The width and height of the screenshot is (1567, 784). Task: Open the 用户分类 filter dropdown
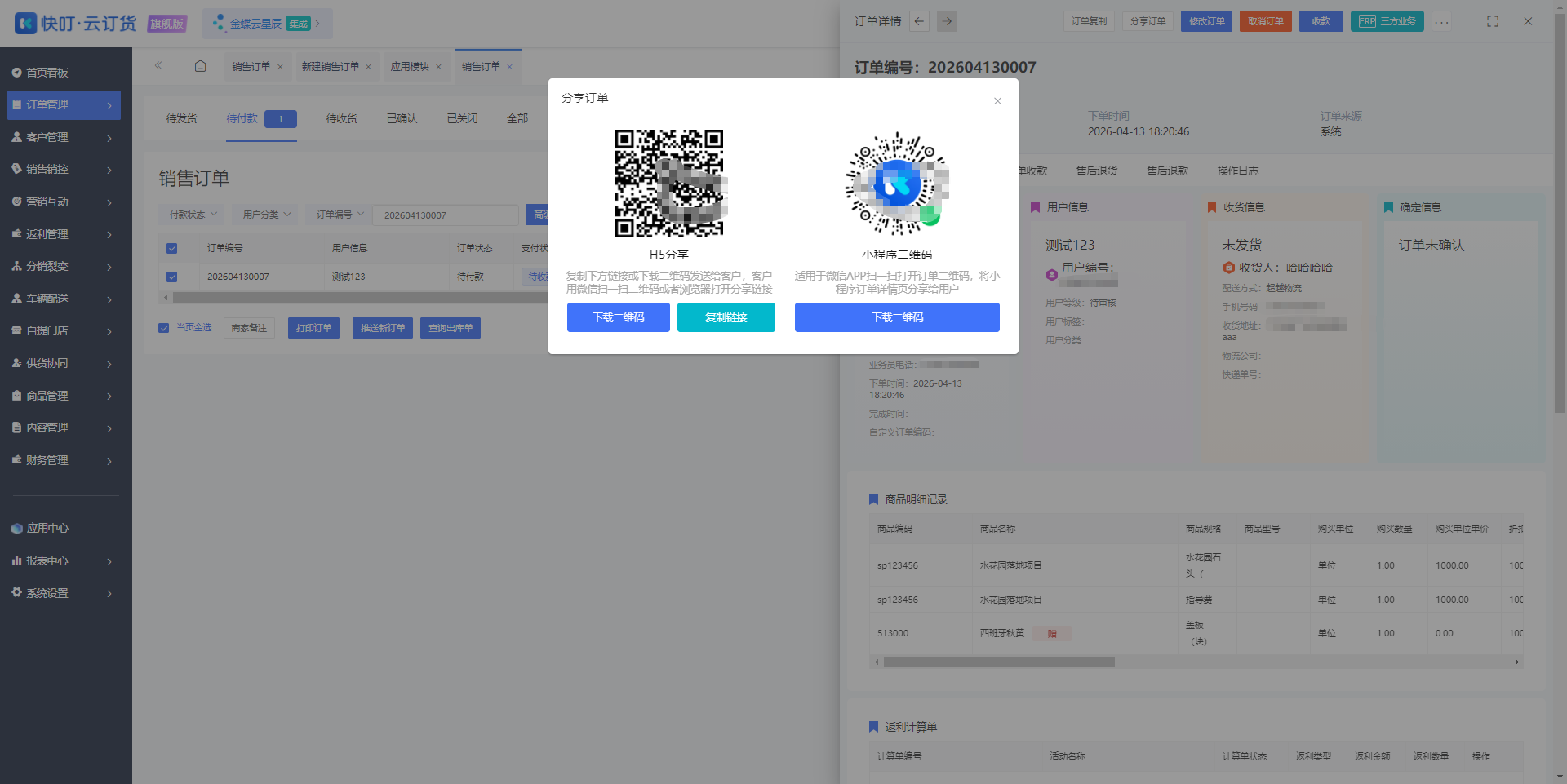(266, 215)
